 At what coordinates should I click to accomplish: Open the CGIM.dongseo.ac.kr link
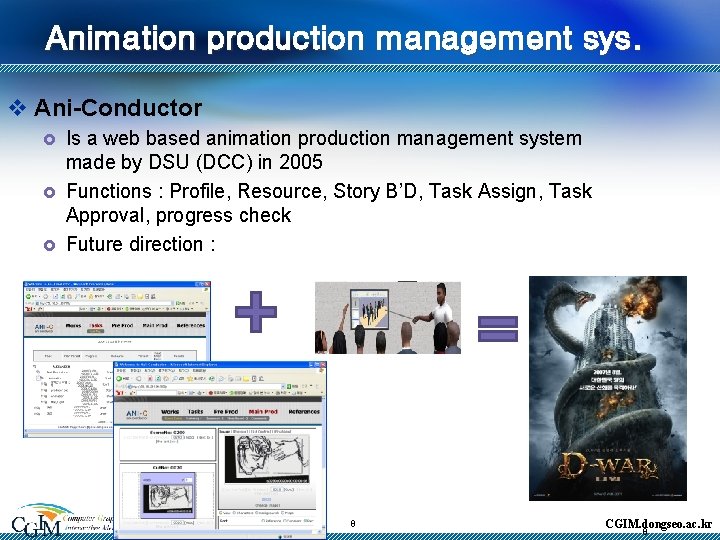(x=658, y=523)
